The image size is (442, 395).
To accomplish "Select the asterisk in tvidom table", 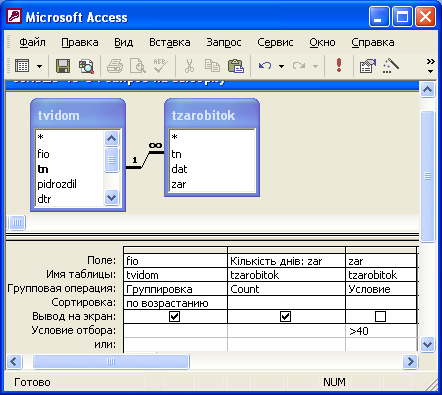I will coord(41,137).
